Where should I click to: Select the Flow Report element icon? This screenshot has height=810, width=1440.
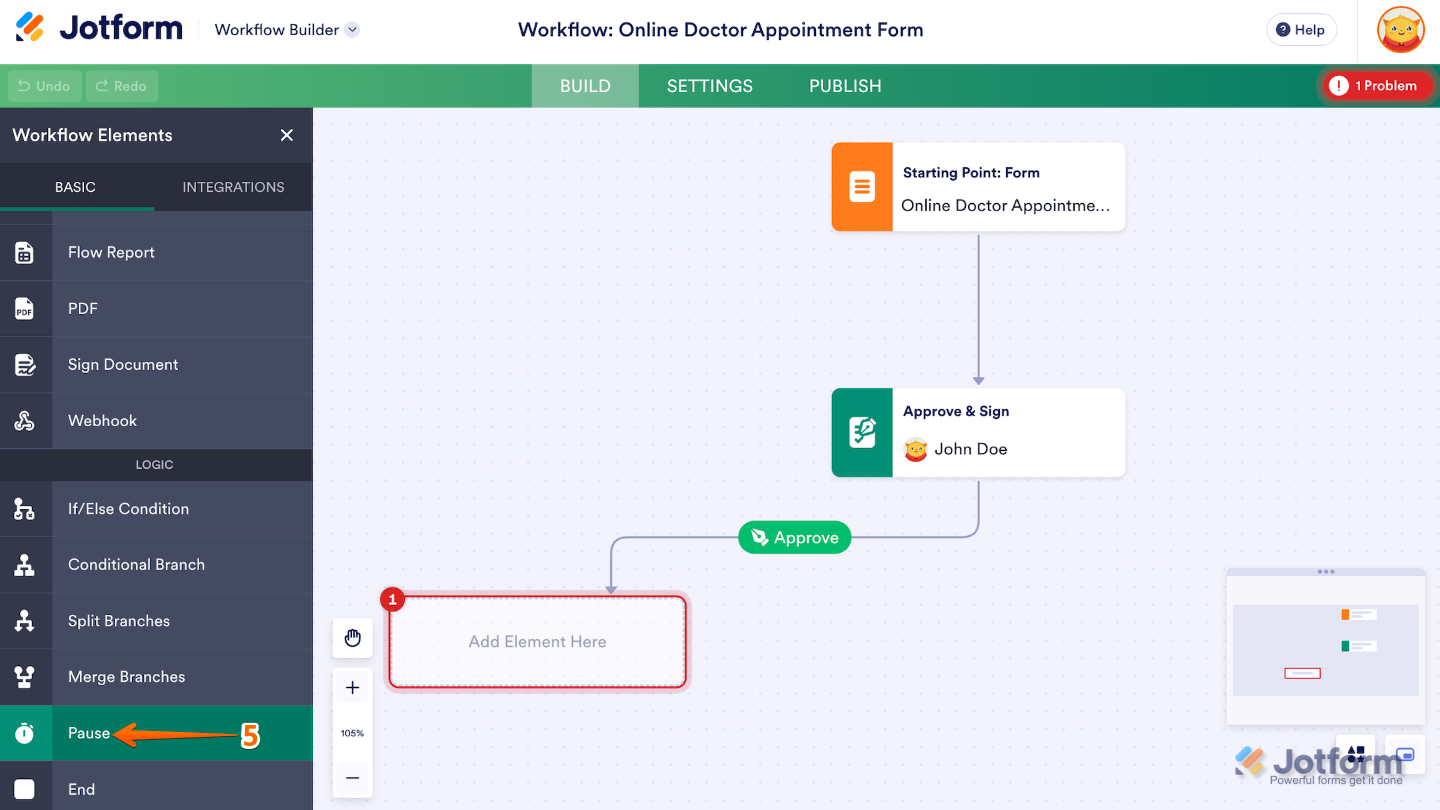(25, 252)
